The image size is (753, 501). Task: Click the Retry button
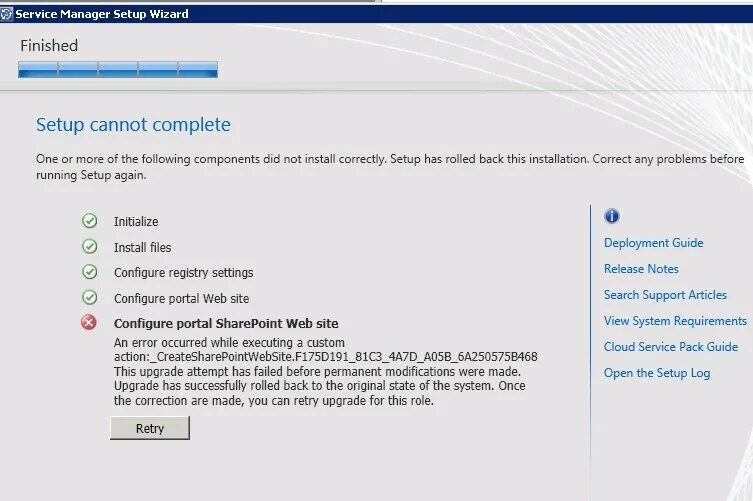click(150, 428)
